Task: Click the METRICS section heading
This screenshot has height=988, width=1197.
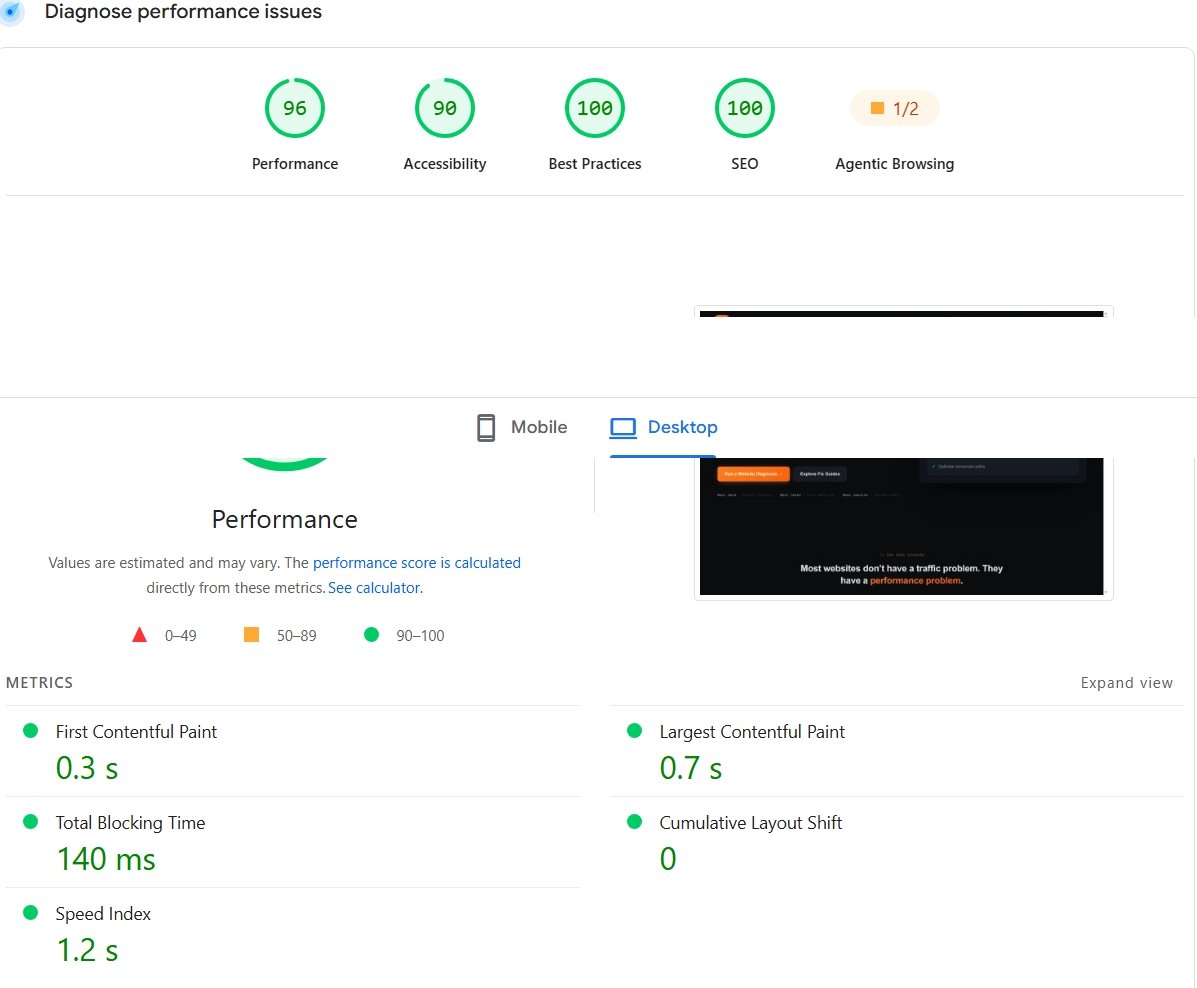Action: coord(40,683)
